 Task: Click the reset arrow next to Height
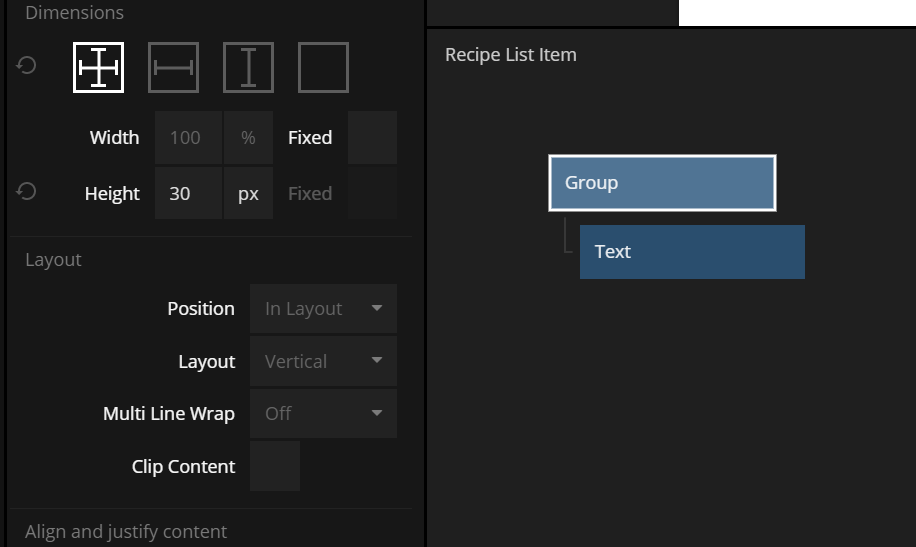point(27,191)
